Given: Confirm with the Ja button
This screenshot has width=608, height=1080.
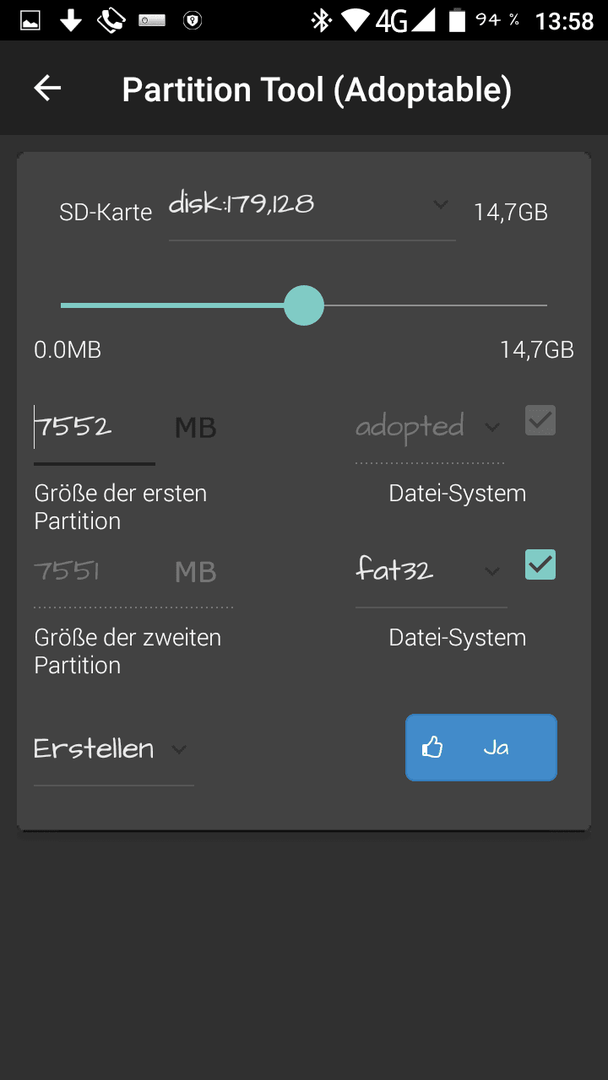Looking at the screenshot, I should click(481, 747).
